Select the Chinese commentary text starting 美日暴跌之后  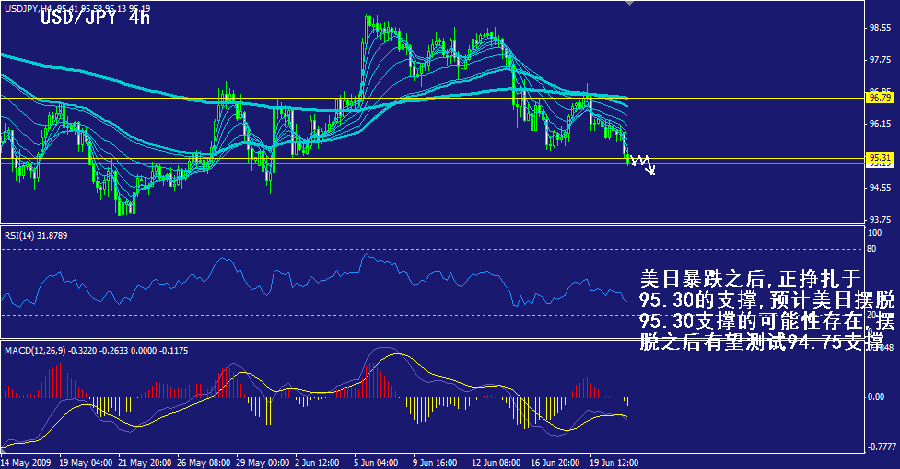click(x=767, y=310)
